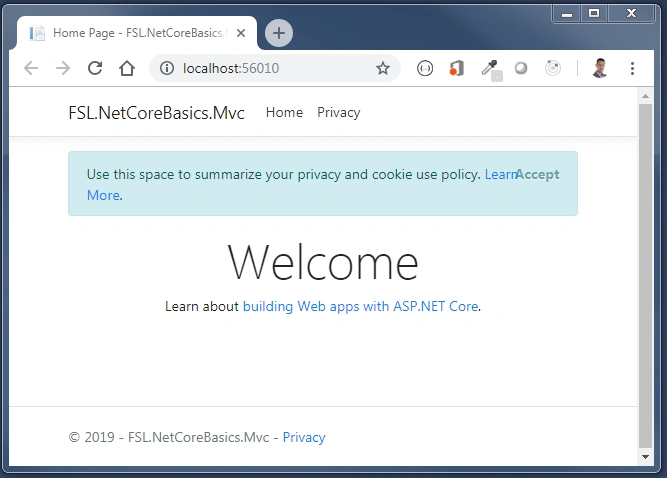This screenshot has height=478, width=667.
Task: Activate the eyedropper color picker extension
Action: pyautogui.click(x=490, y=69)
